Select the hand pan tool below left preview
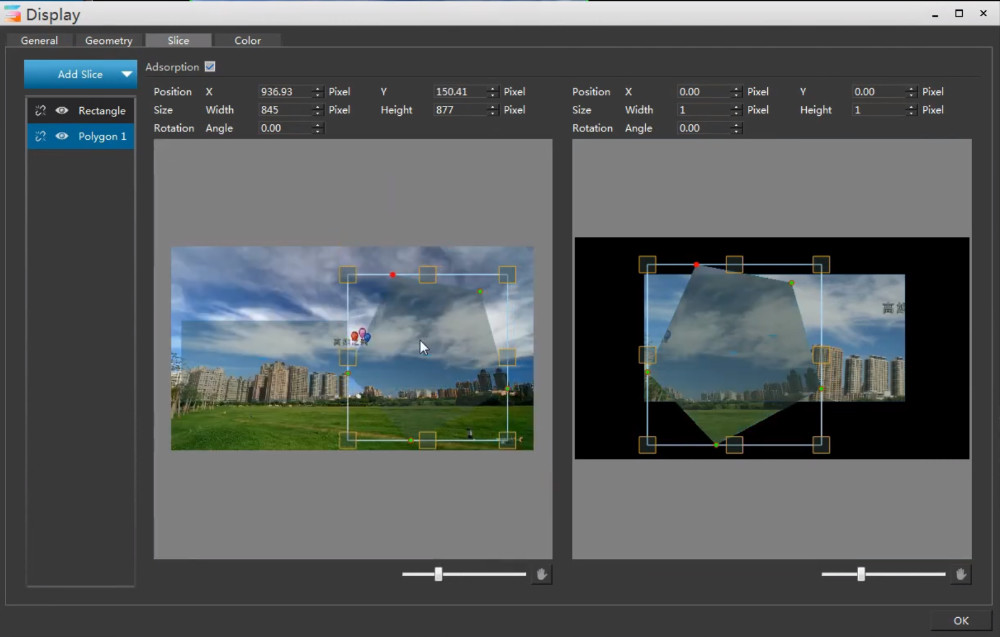 coord(541,574)
